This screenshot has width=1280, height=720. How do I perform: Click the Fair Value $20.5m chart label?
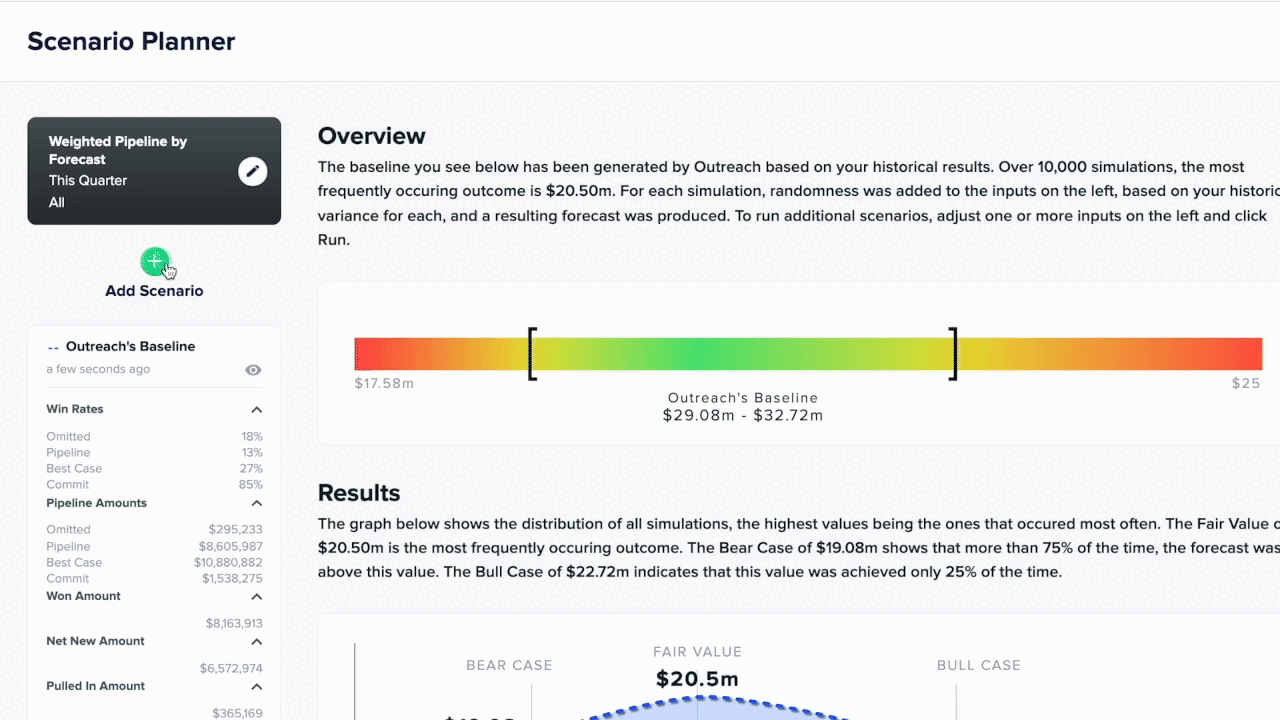pyautogui.click(x=697, y=680)
